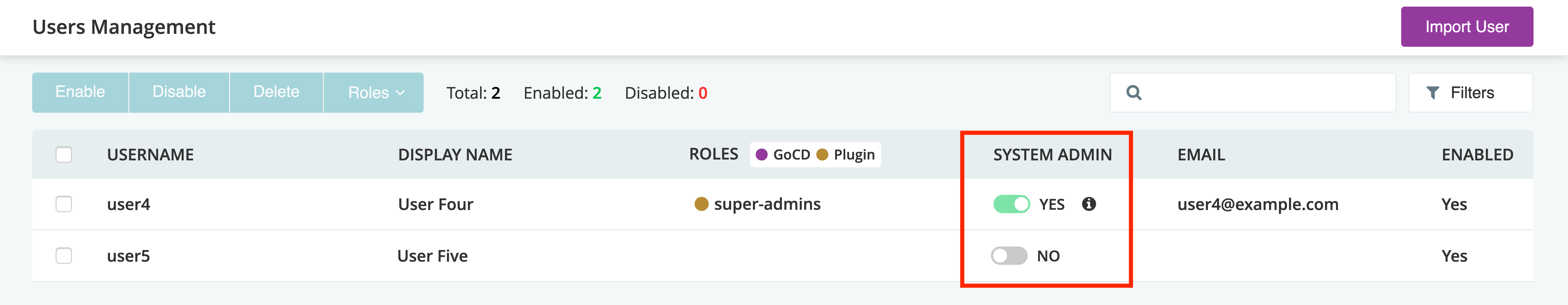Toggle system admin off for user4
This screenshot has height=305, width=1568.
1011,204
